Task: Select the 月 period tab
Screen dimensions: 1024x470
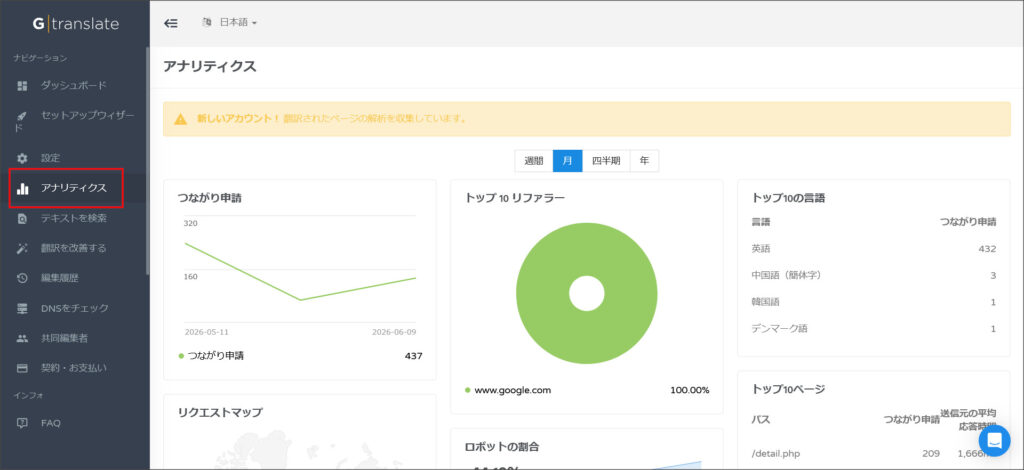Action: [568, 161]
